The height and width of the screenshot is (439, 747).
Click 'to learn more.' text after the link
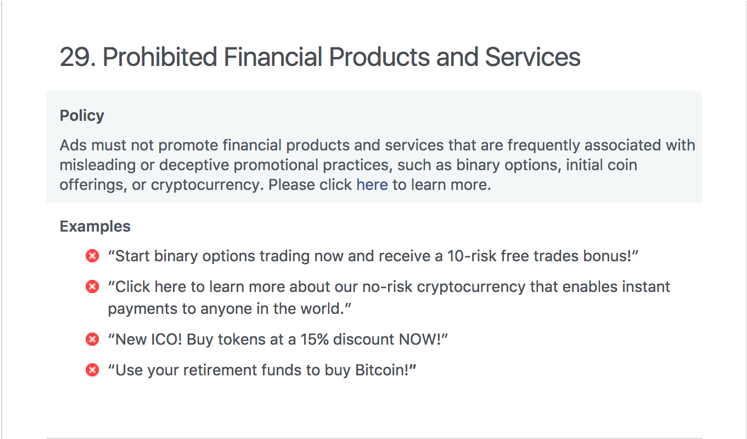442,185
